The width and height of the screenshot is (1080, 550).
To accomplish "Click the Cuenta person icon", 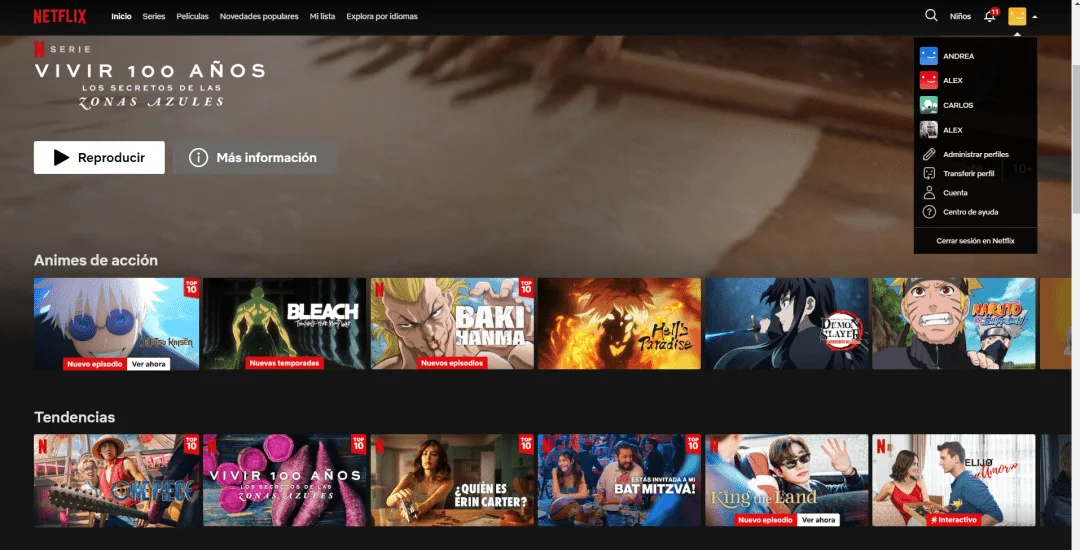I will coord(929,193).
